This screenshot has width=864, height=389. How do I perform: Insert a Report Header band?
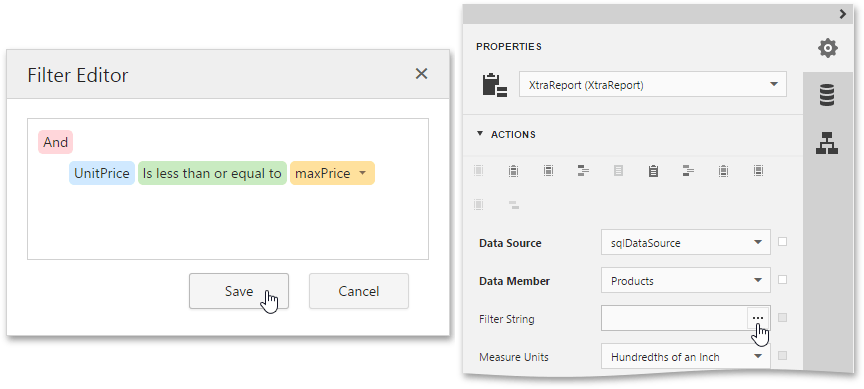click(513, 171)
